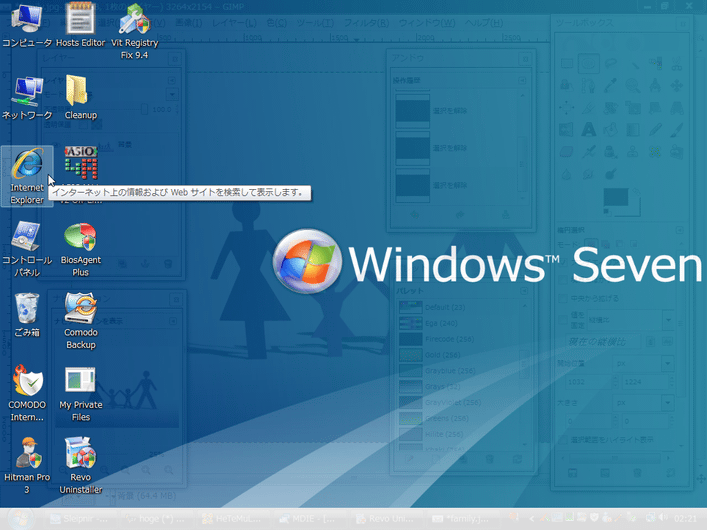707x530 pixels.
Task: Open GIMP レイヤー(L) menu
Action: coord(234,23)
